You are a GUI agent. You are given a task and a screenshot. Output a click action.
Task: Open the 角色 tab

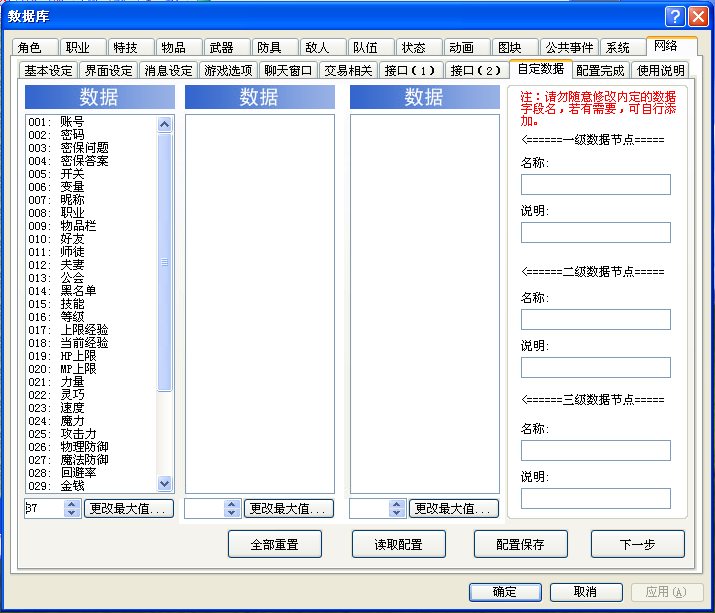pos(35,47)
